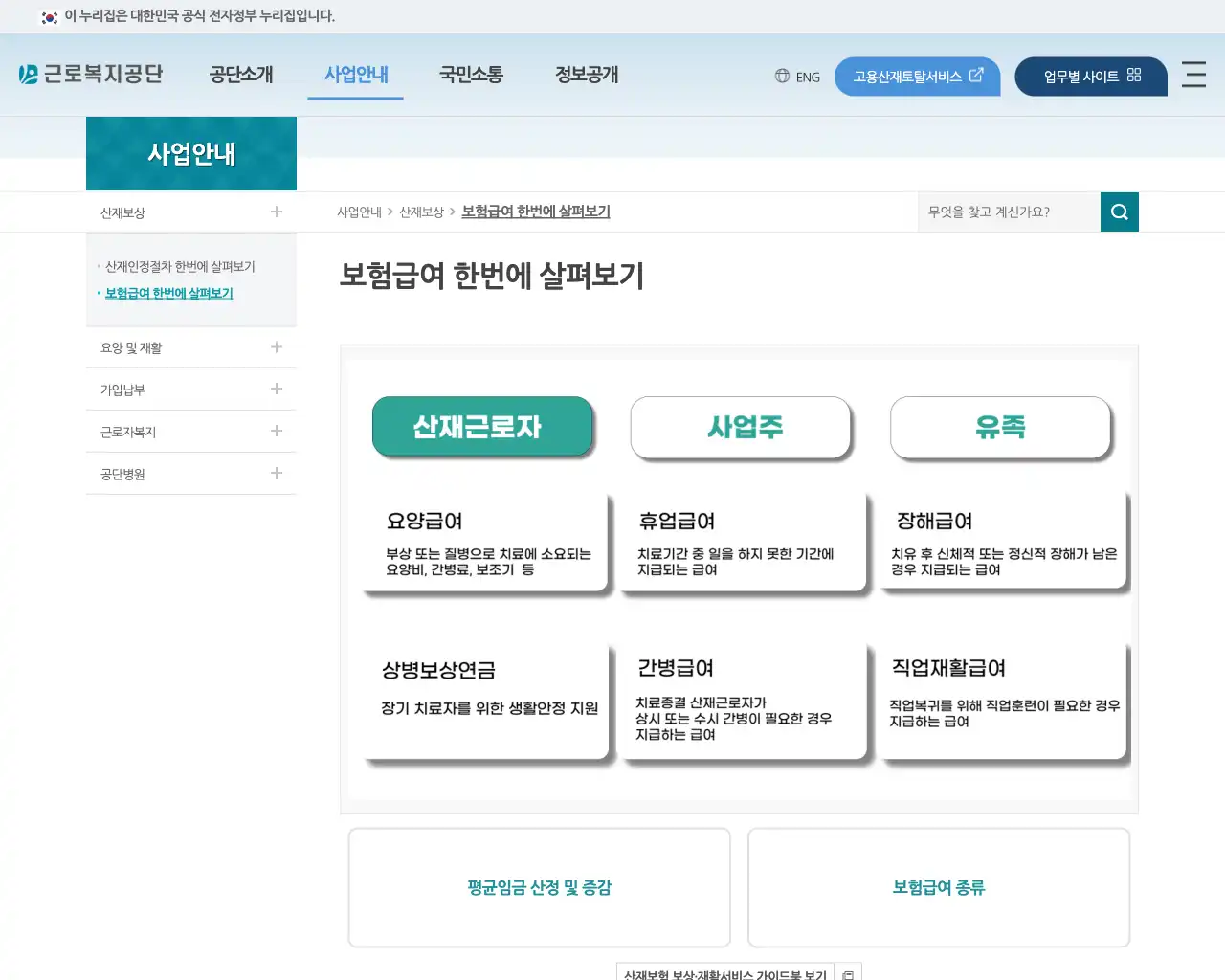Click the 근로복지공단 logo
1225x980 pixels.
(x=91, y=74)
